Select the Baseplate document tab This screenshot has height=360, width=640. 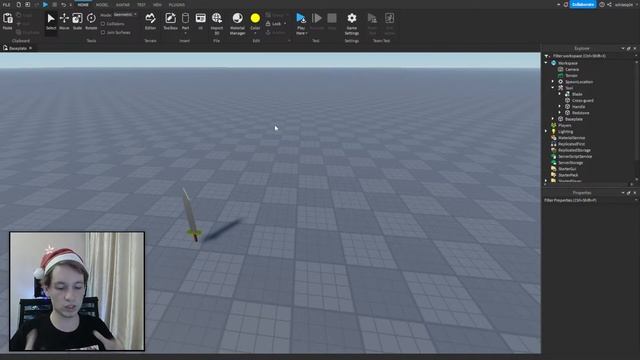click(18, 48)
